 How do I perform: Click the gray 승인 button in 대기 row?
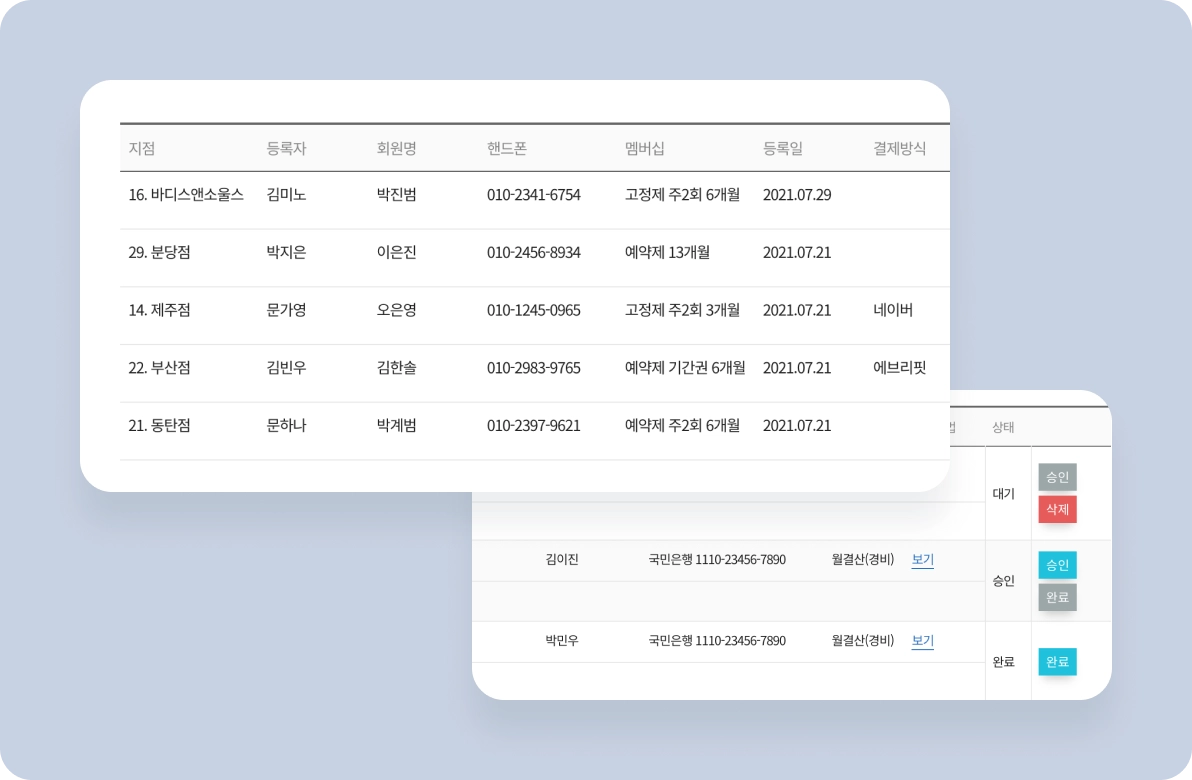pyautogui.click(x=1057, y=477)
